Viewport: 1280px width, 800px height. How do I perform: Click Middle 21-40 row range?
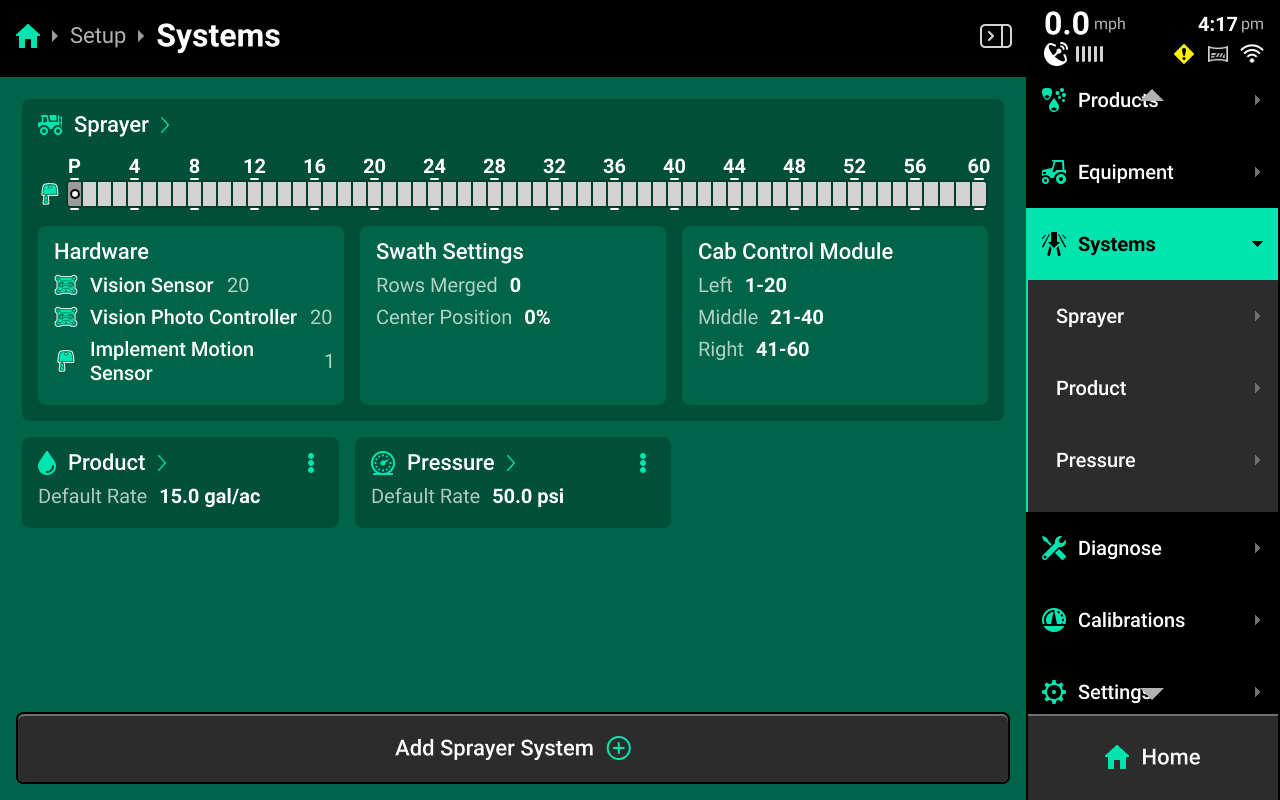tap(797, 318)
